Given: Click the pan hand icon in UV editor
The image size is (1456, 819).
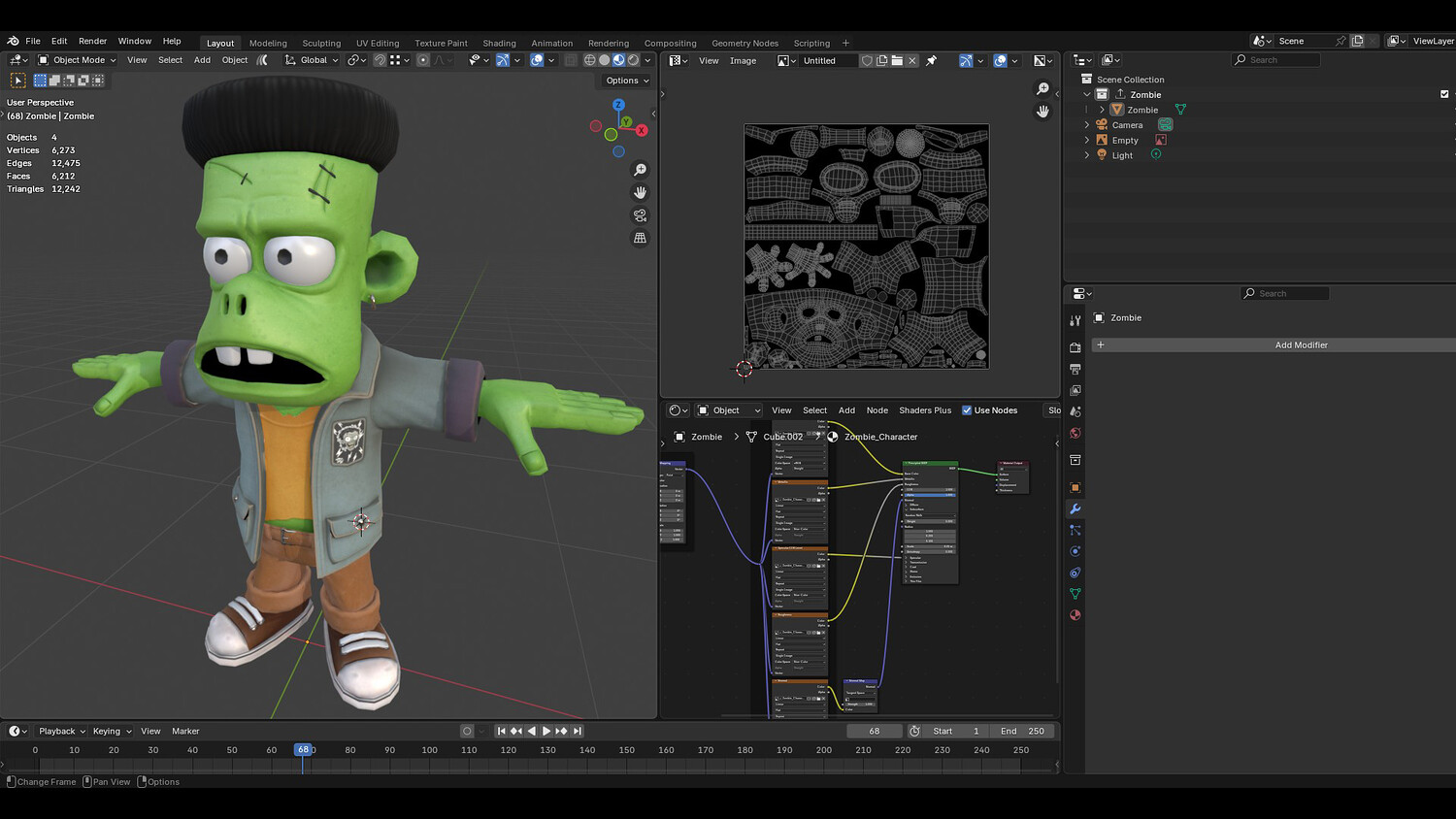Looking at the screenshot, I should coord(1042,112).
